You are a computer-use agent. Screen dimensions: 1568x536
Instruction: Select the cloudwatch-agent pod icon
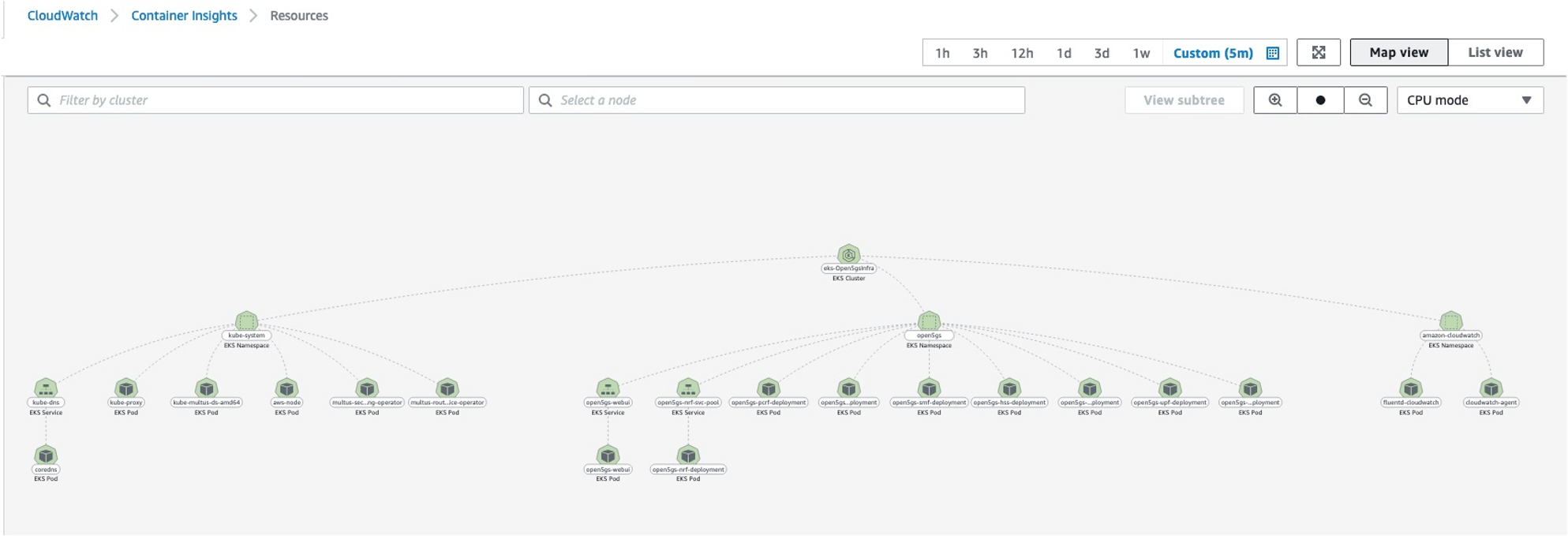[1491, 388]
